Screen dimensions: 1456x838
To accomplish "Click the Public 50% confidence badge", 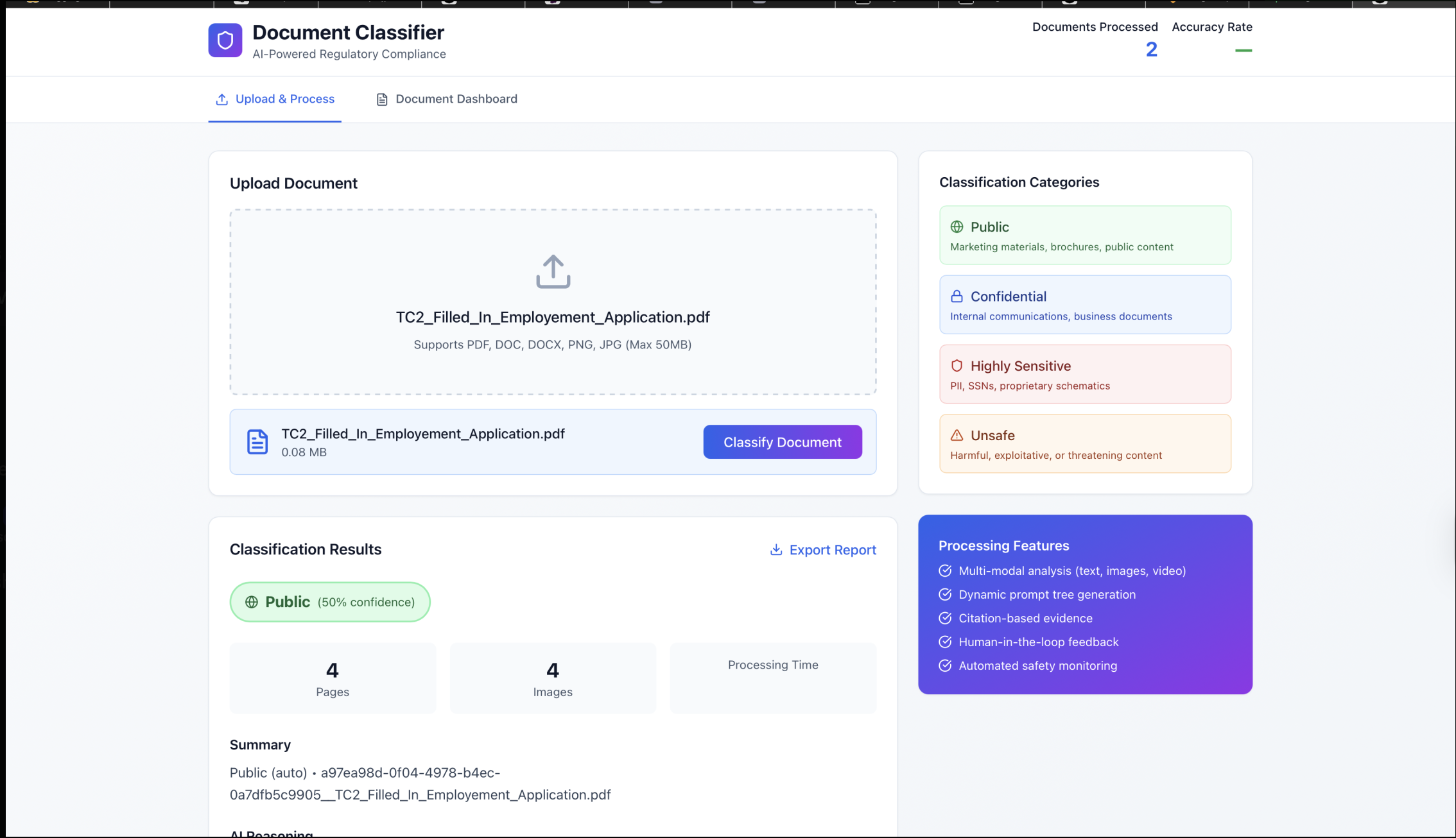I will [330, 602].
